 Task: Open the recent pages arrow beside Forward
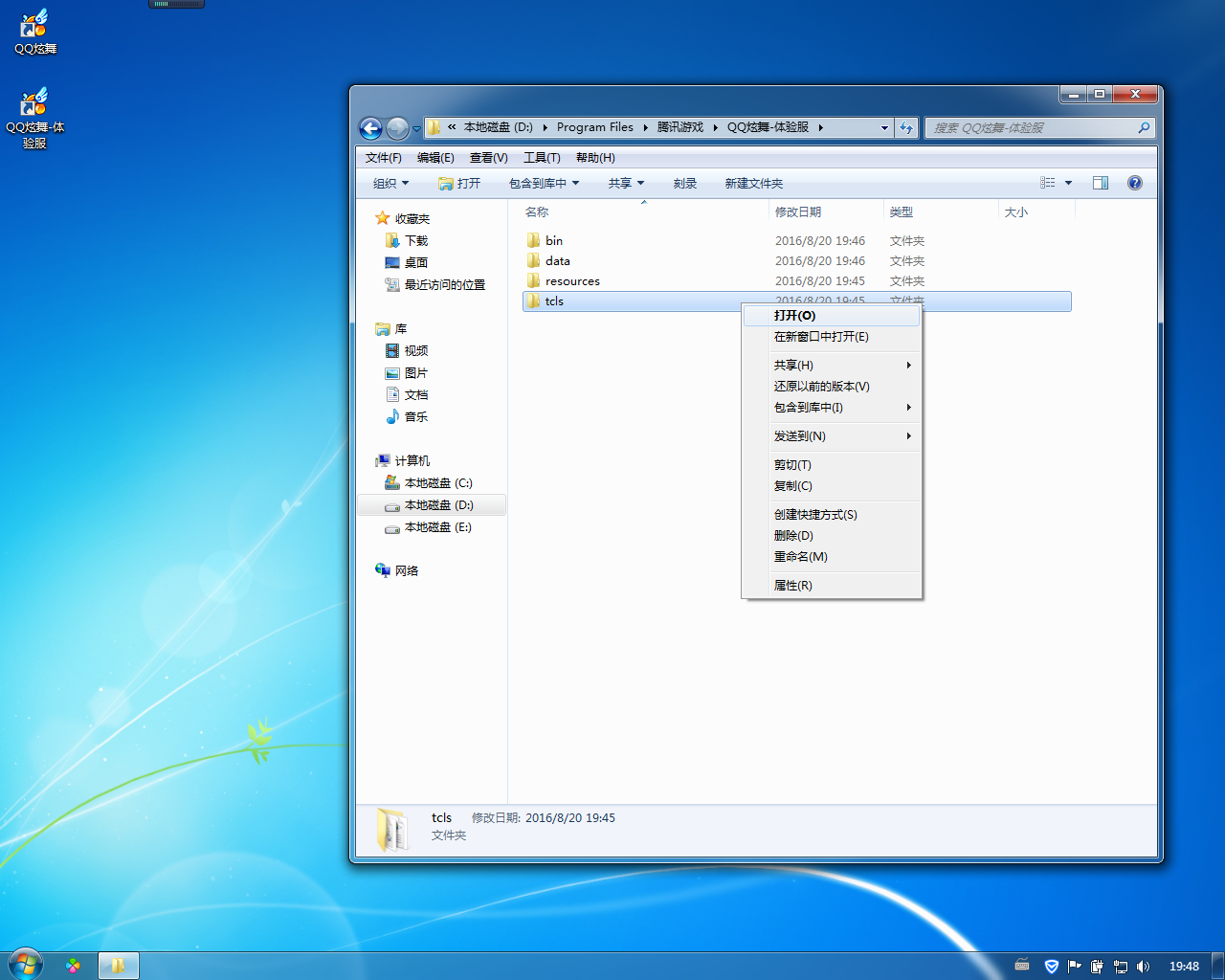416,128
